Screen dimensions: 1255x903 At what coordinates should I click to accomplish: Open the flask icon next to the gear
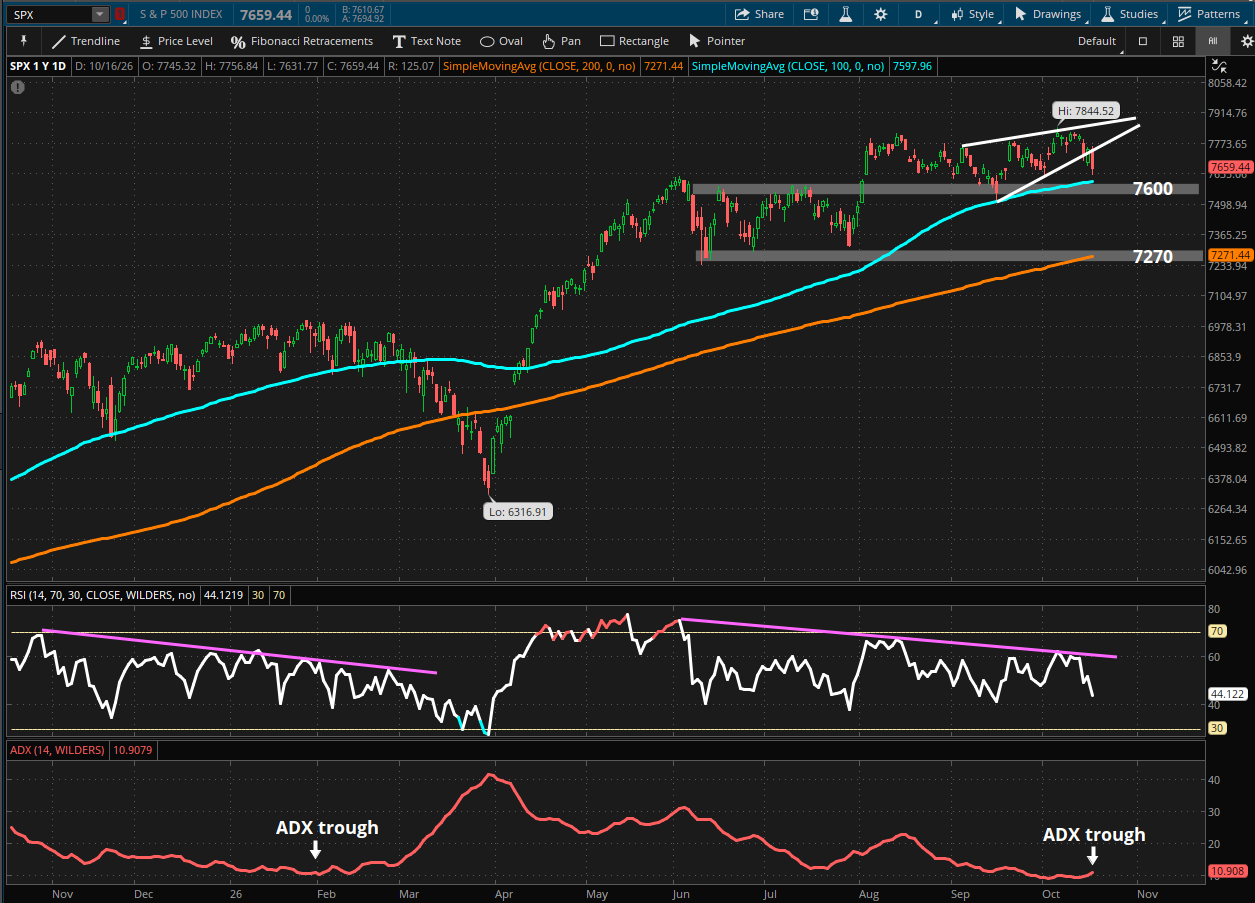(845, 14)
